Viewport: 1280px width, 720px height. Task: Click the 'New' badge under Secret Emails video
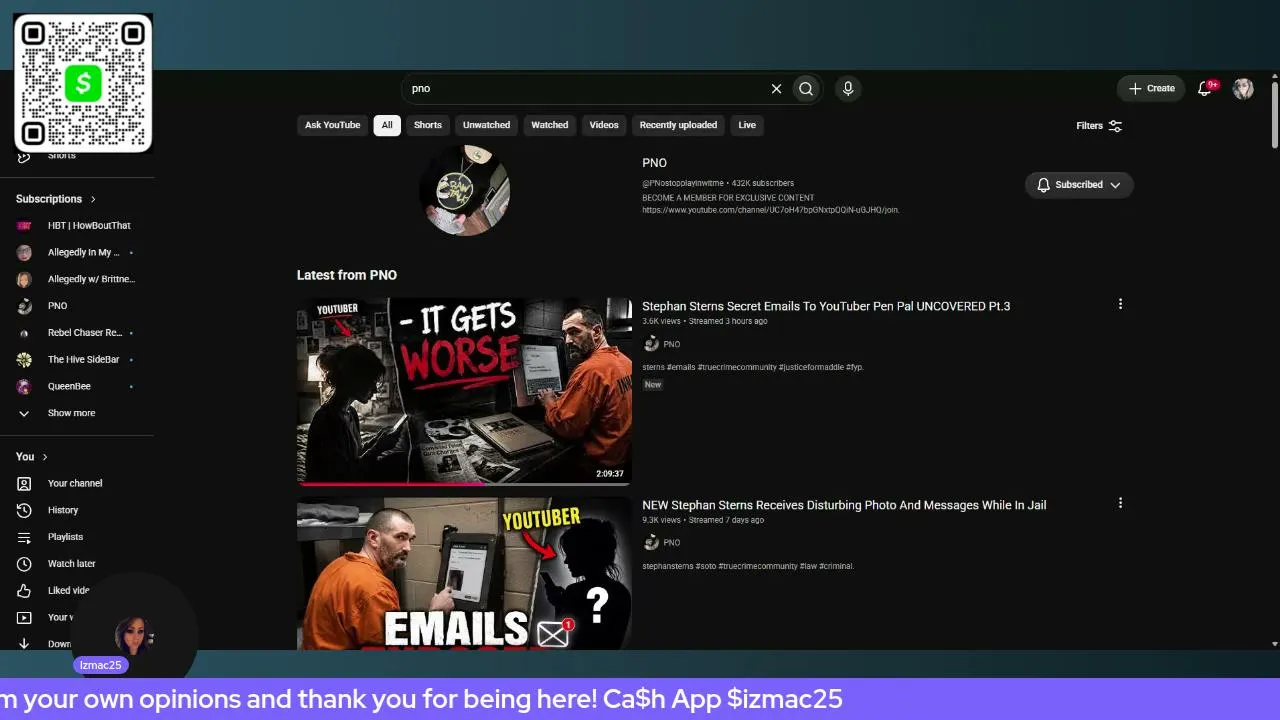(653, 385)
